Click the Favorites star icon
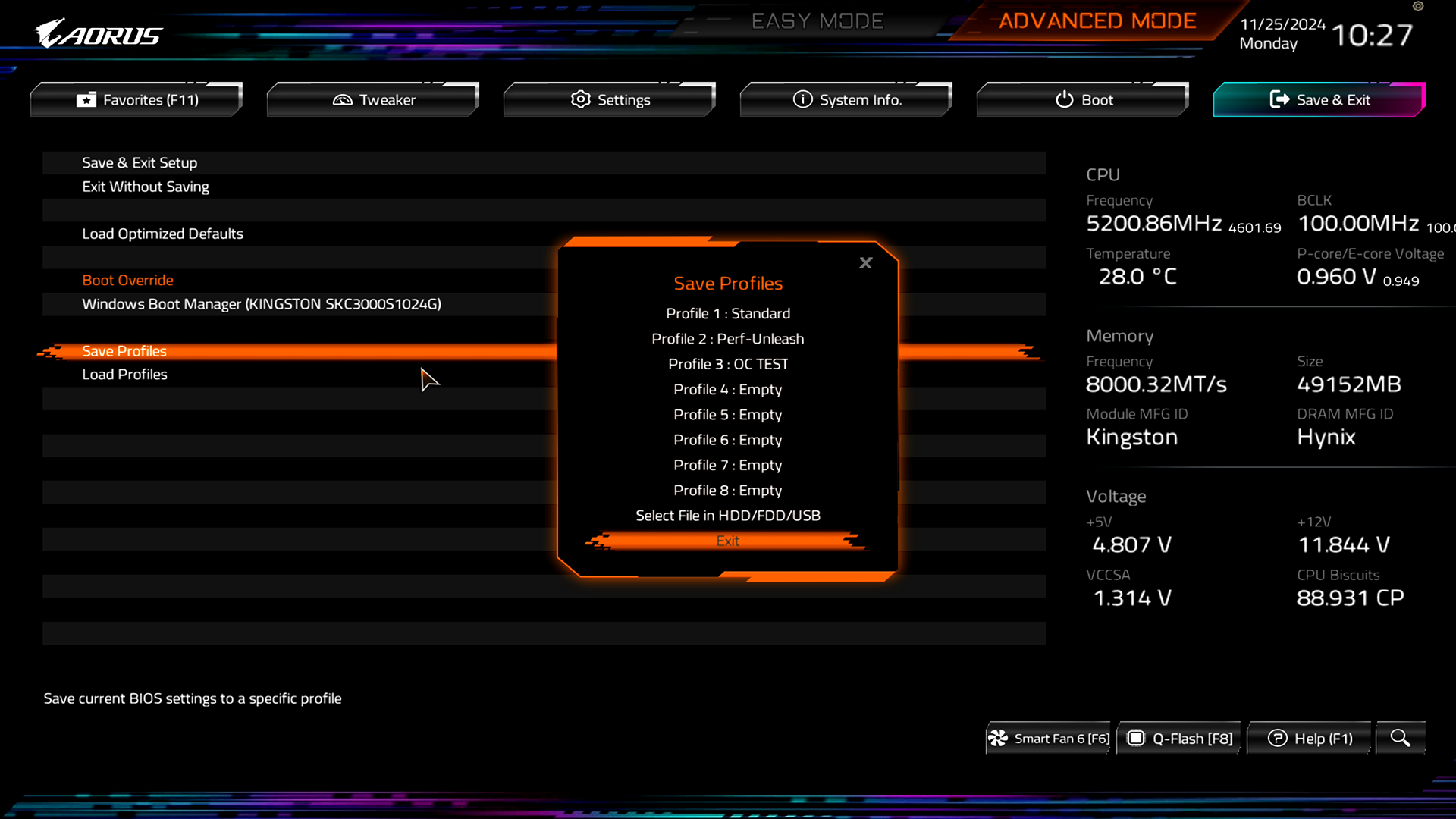 [x=86, y=99]
